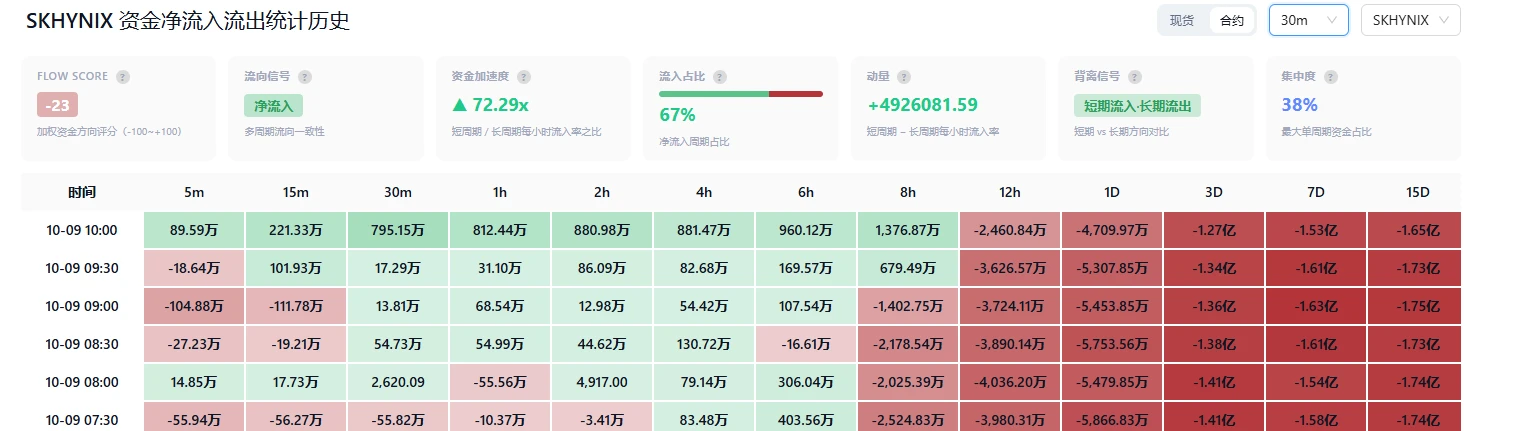Click the 38% concentration value
Screen dimensions: 1538x431
pyautogui.click(x=1299, y=105)
